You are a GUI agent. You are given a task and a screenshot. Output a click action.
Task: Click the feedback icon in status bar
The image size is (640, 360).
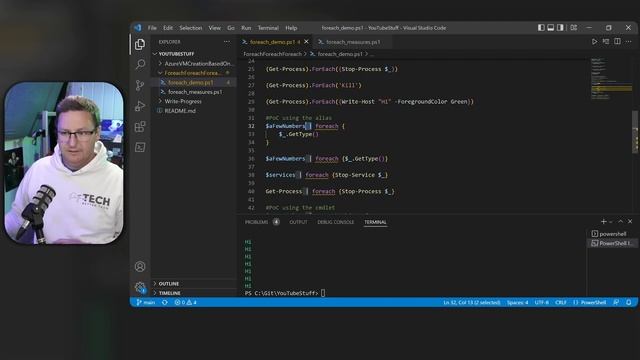616,302
